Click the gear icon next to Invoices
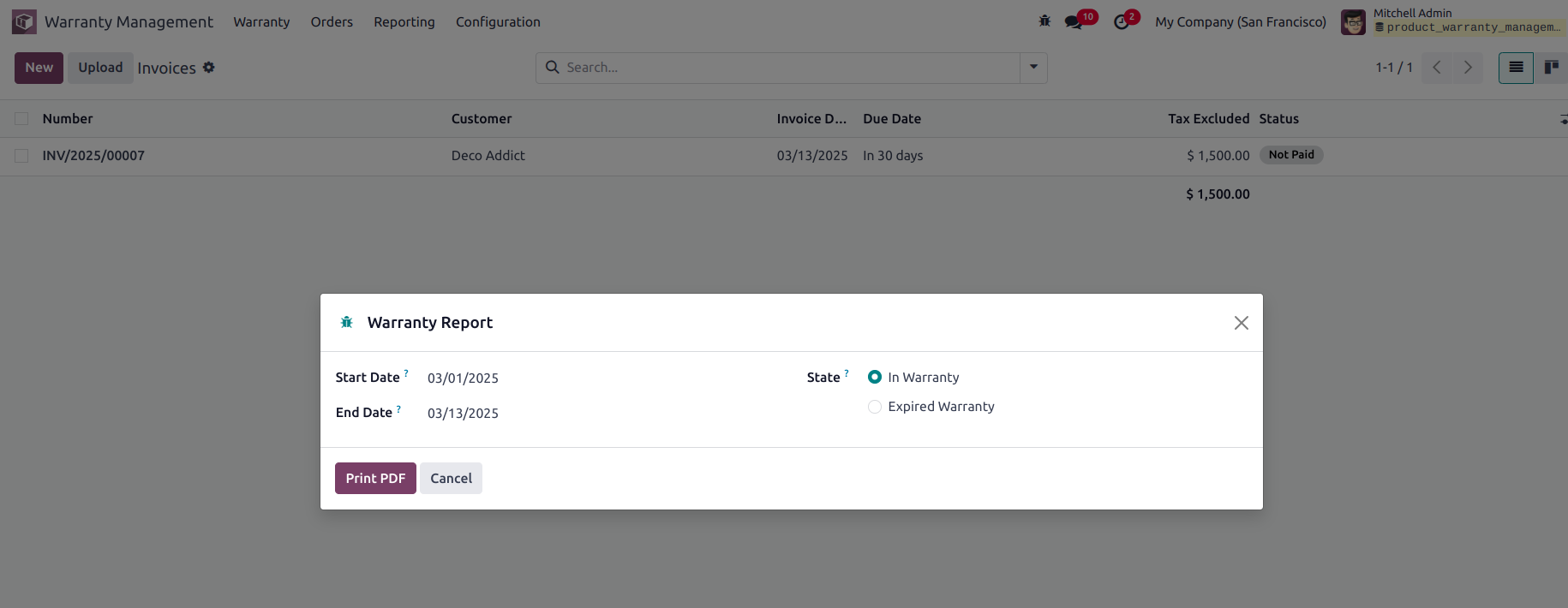This screenshot has width=1568, height=608. click(x=208, y=68)
